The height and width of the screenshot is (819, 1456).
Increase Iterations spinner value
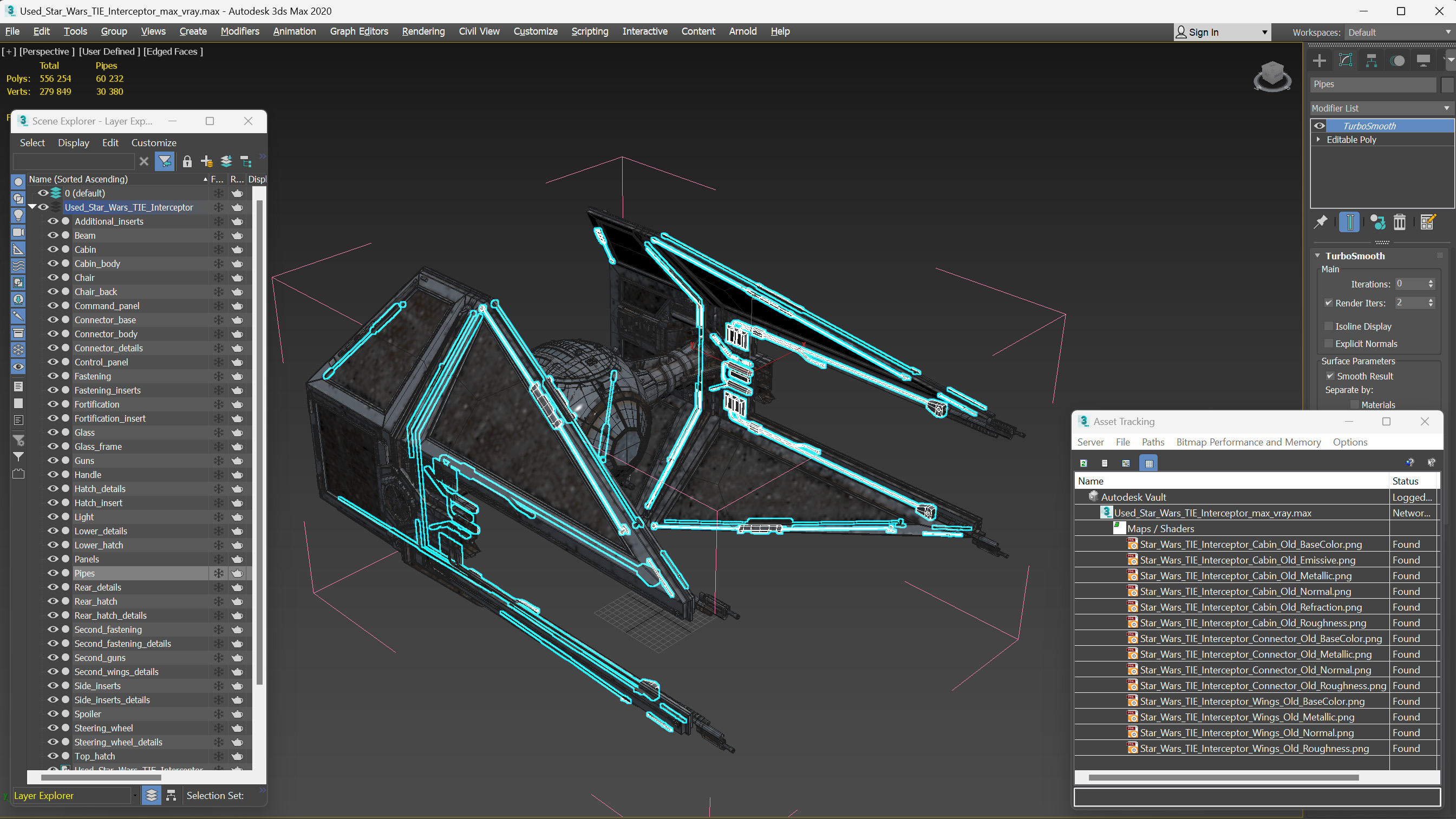(1431, 281)
